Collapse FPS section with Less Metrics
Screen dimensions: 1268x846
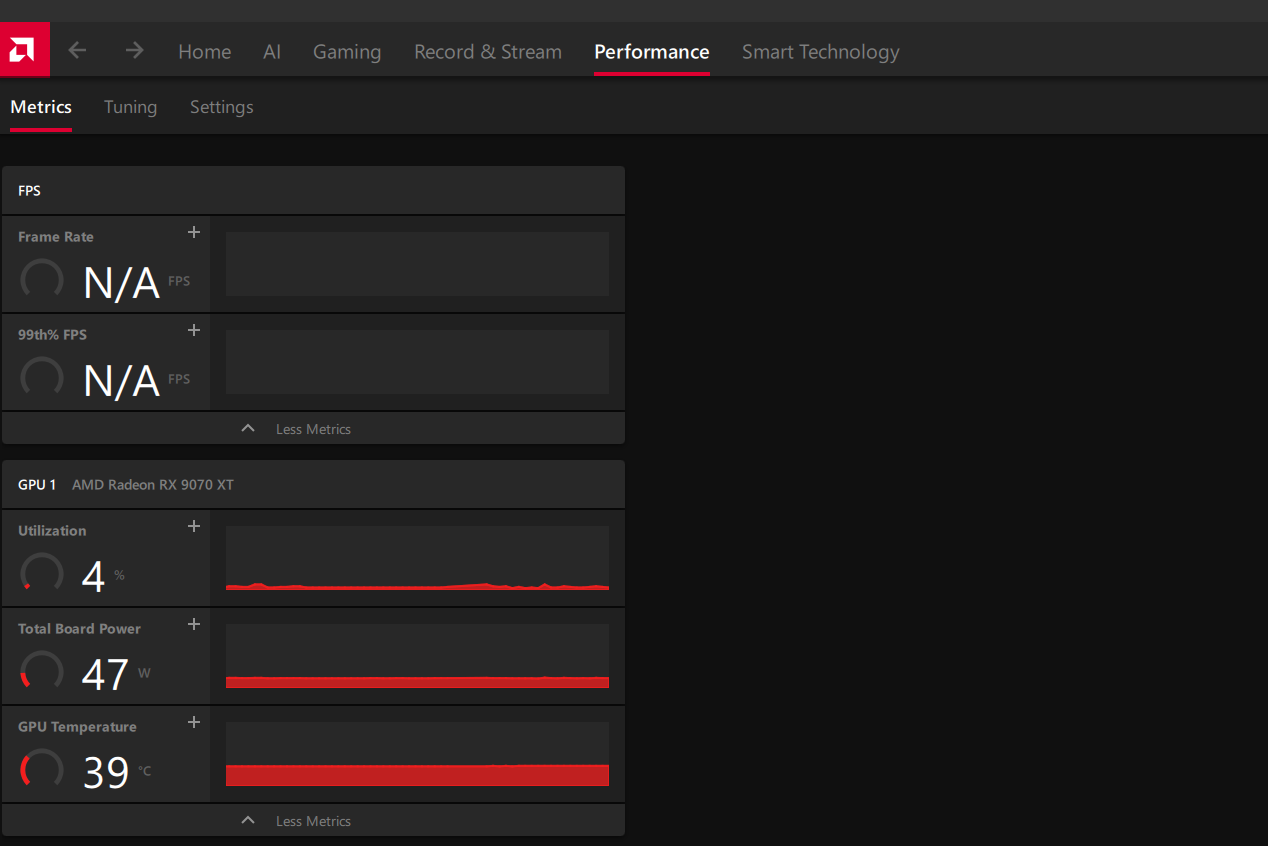[313, 429]
